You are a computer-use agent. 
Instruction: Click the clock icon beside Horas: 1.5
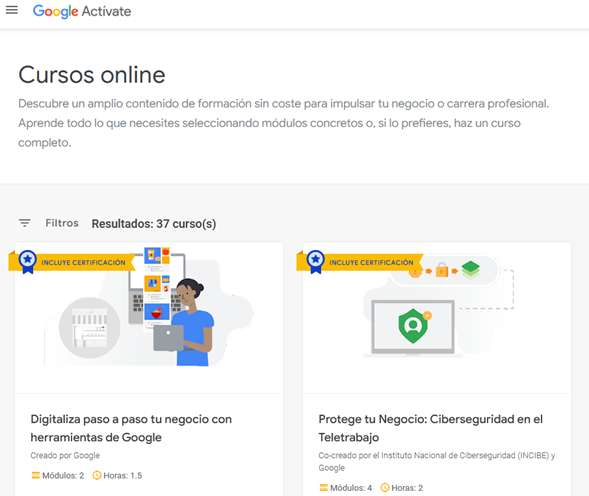coord(97,475)
